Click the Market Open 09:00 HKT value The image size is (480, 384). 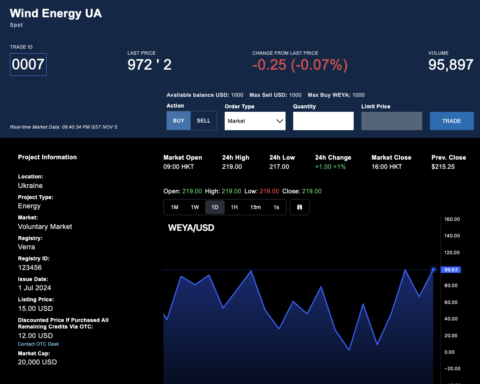click(179, 167)
